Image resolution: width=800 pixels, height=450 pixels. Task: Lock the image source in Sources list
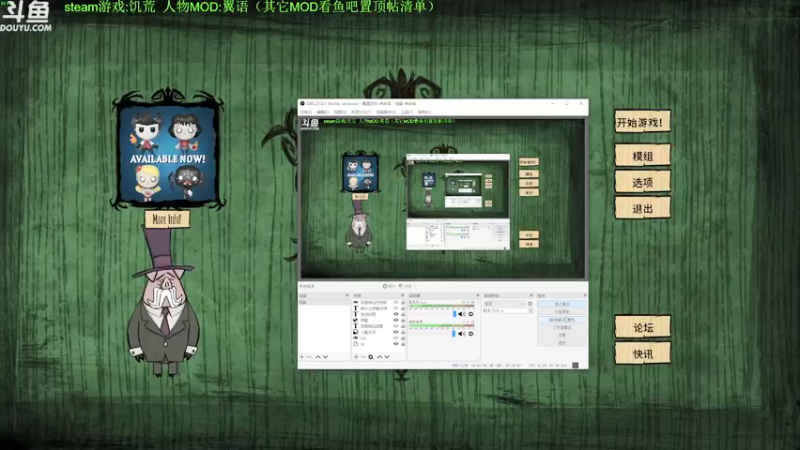coord(403,332)
